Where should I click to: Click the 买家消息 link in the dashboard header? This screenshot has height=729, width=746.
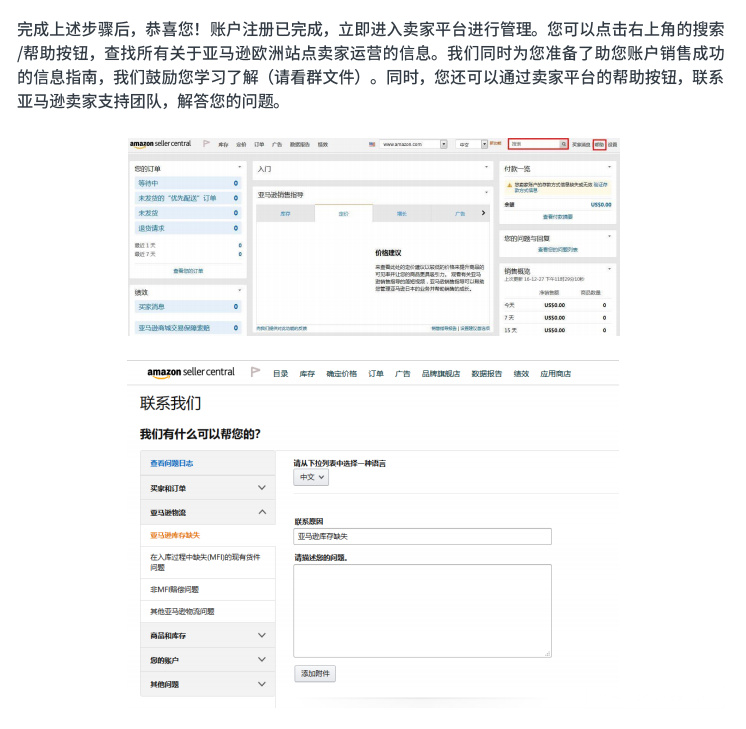coord(580,144)
